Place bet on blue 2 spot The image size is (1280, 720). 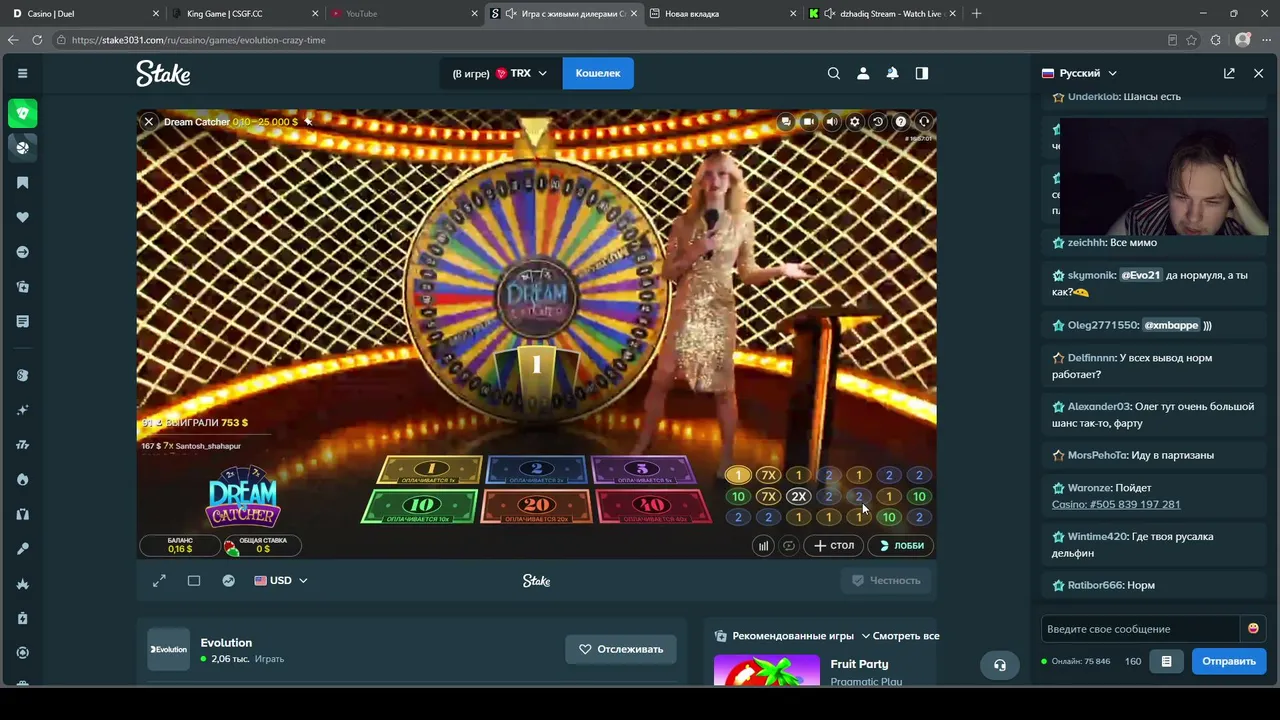pyautogui.click(x=536, y=470)
